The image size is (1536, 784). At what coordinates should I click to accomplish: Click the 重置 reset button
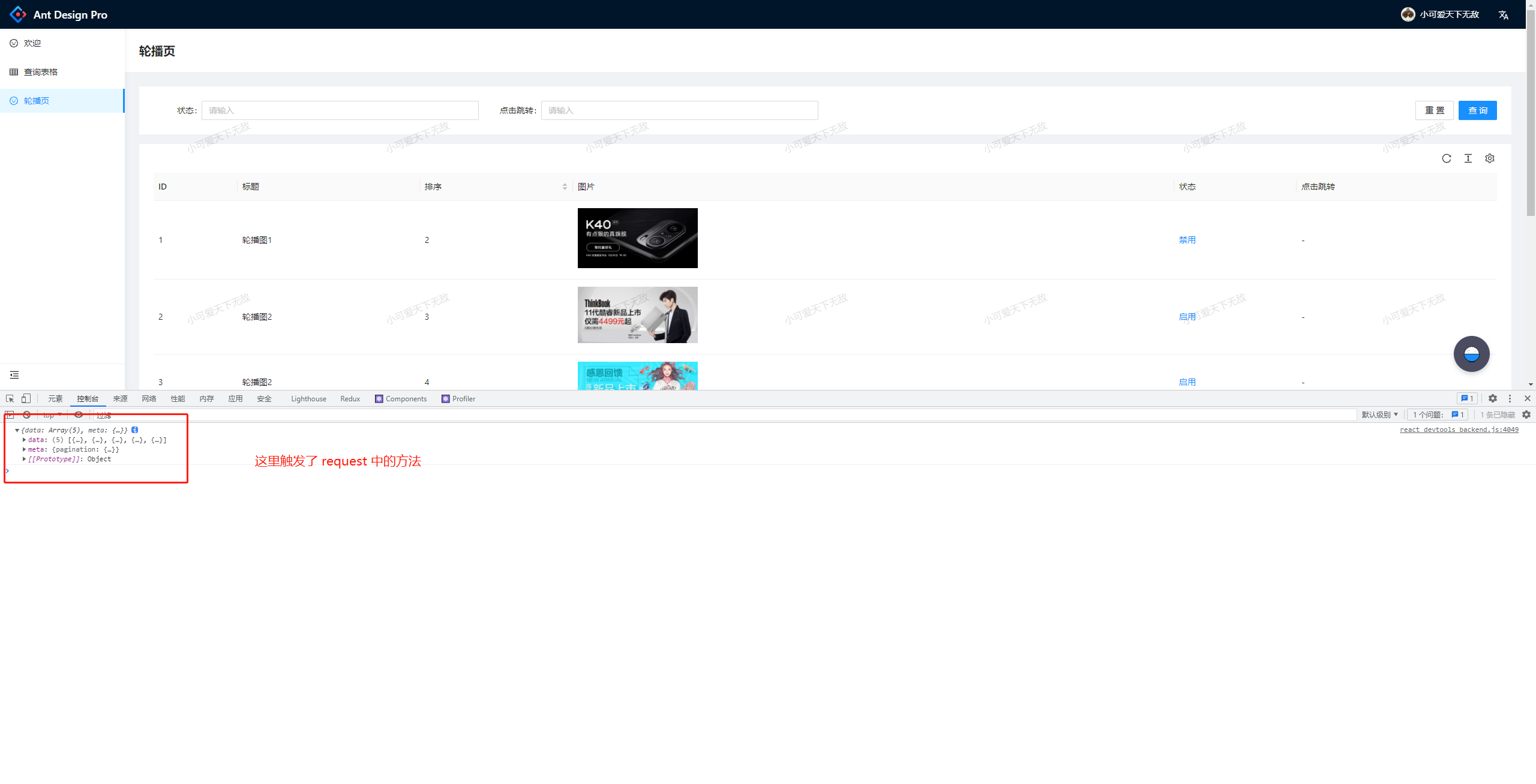[1435, 110]
